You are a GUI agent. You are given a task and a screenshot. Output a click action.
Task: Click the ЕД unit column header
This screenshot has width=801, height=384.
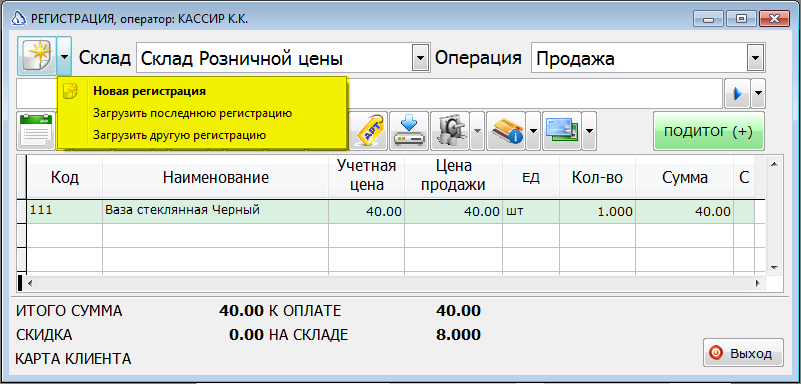click(531, 177)
